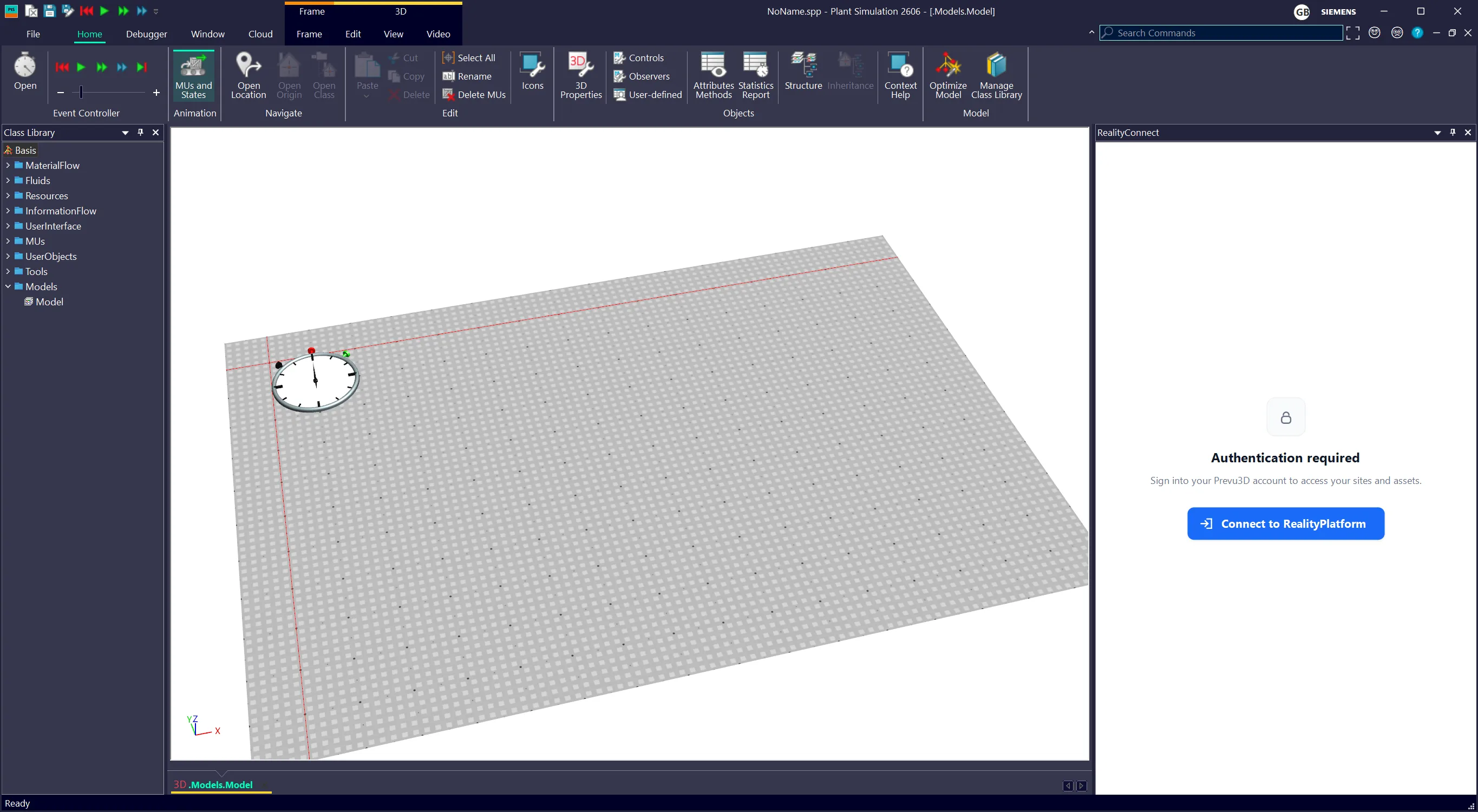The image size is (1478, 812).
Task: Switch to the Cloud tab
Action: pos(260,34)
